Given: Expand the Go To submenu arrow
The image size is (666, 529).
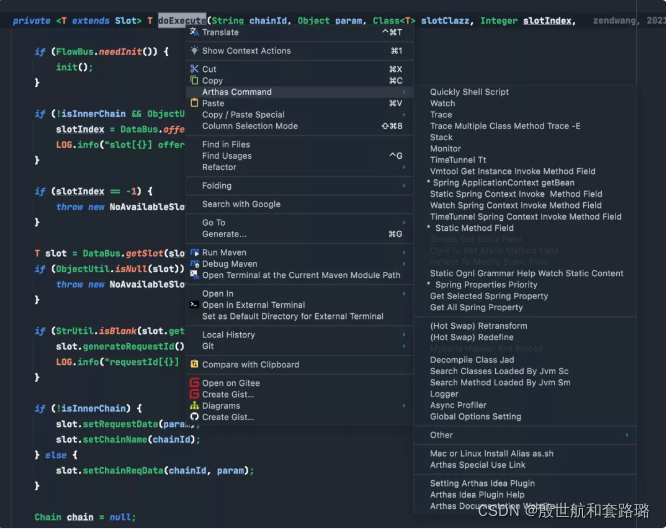Looking at the screenshot, I should click(x=404, y=223).
